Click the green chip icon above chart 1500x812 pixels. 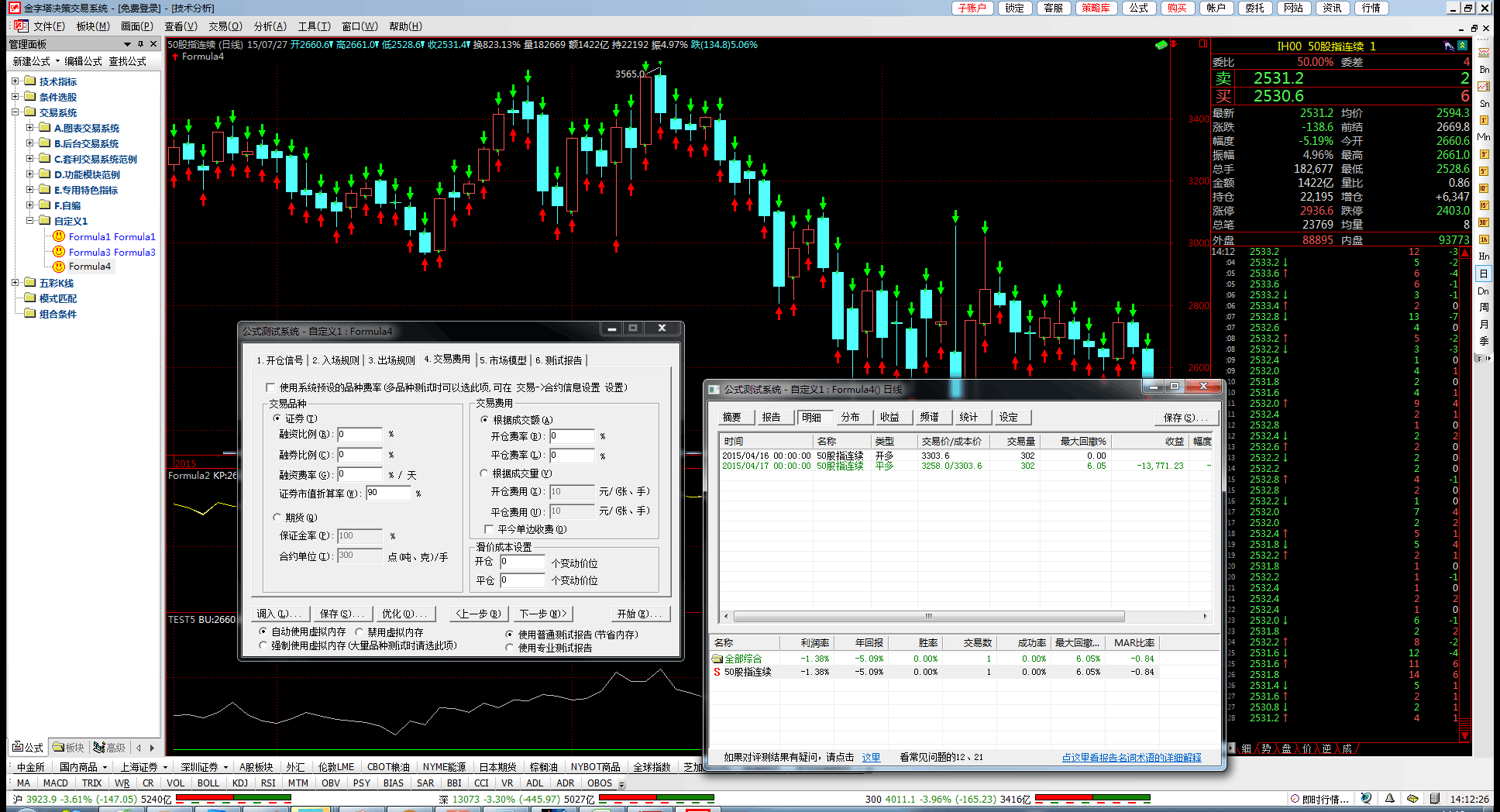(1161, 45)
